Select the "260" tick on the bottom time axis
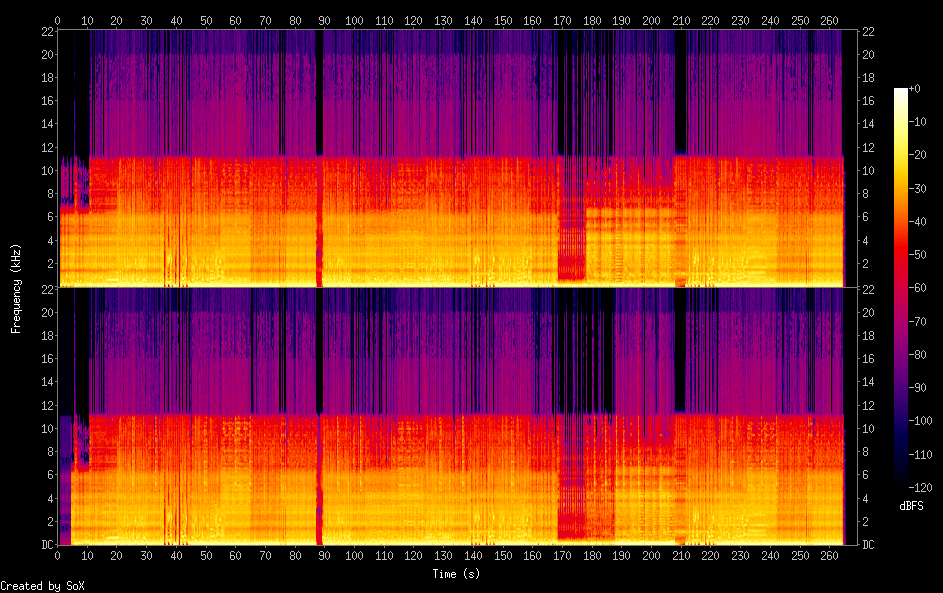The width and height of the screenshot is (943, 593). click(830, 555)
